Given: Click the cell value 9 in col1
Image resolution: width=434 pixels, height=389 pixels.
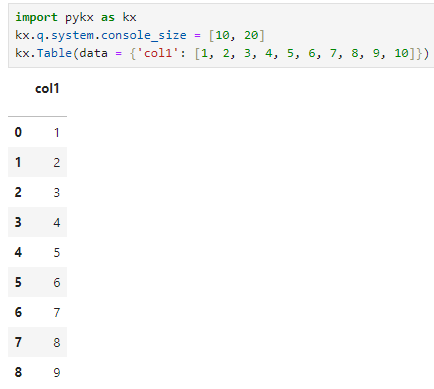Looking at the screenshot, I should [57, 373].
